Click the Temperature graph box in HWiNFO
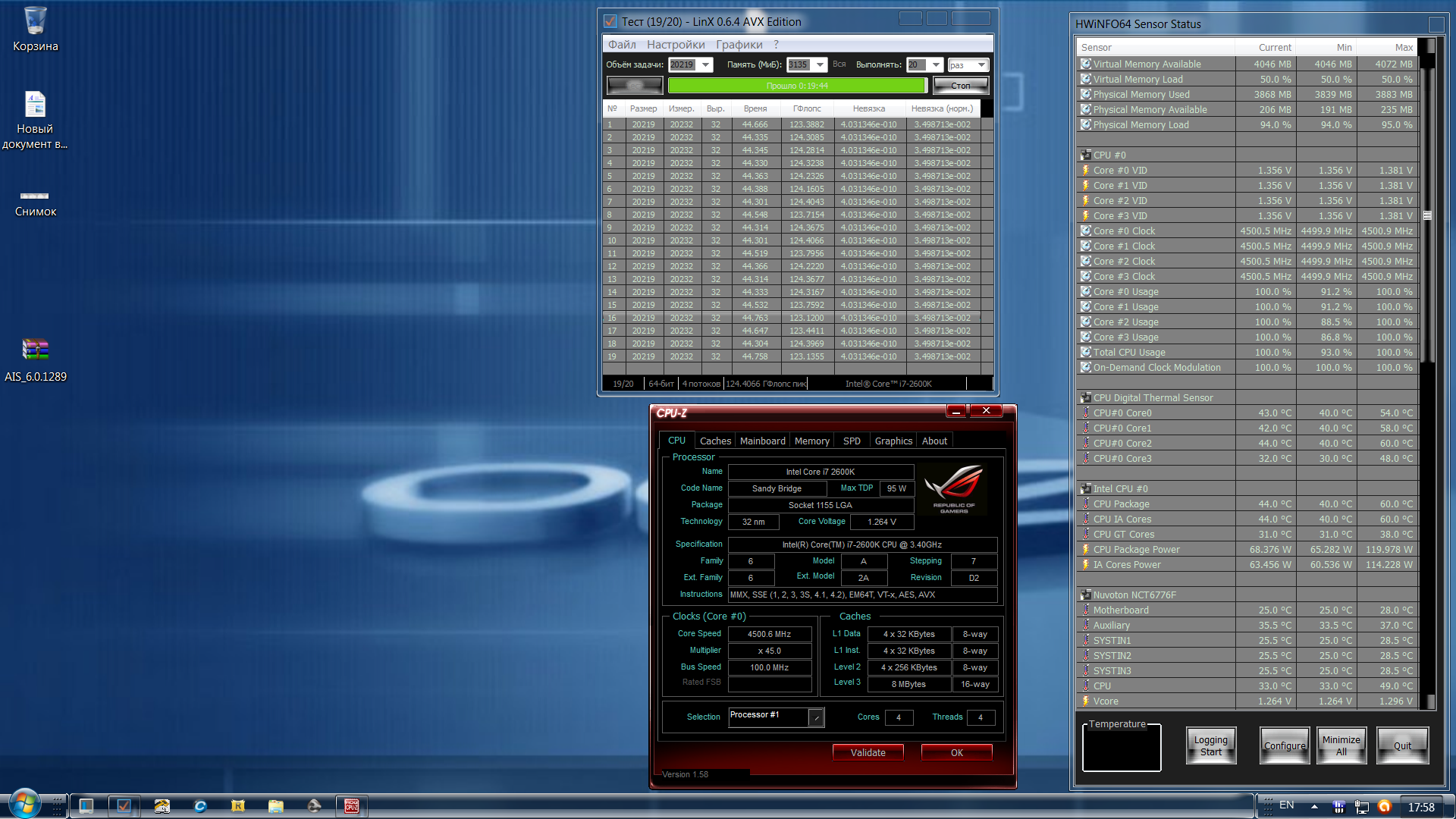Image resolution: width=1456 pixels, height=819 pixels. pos(1122,747)
